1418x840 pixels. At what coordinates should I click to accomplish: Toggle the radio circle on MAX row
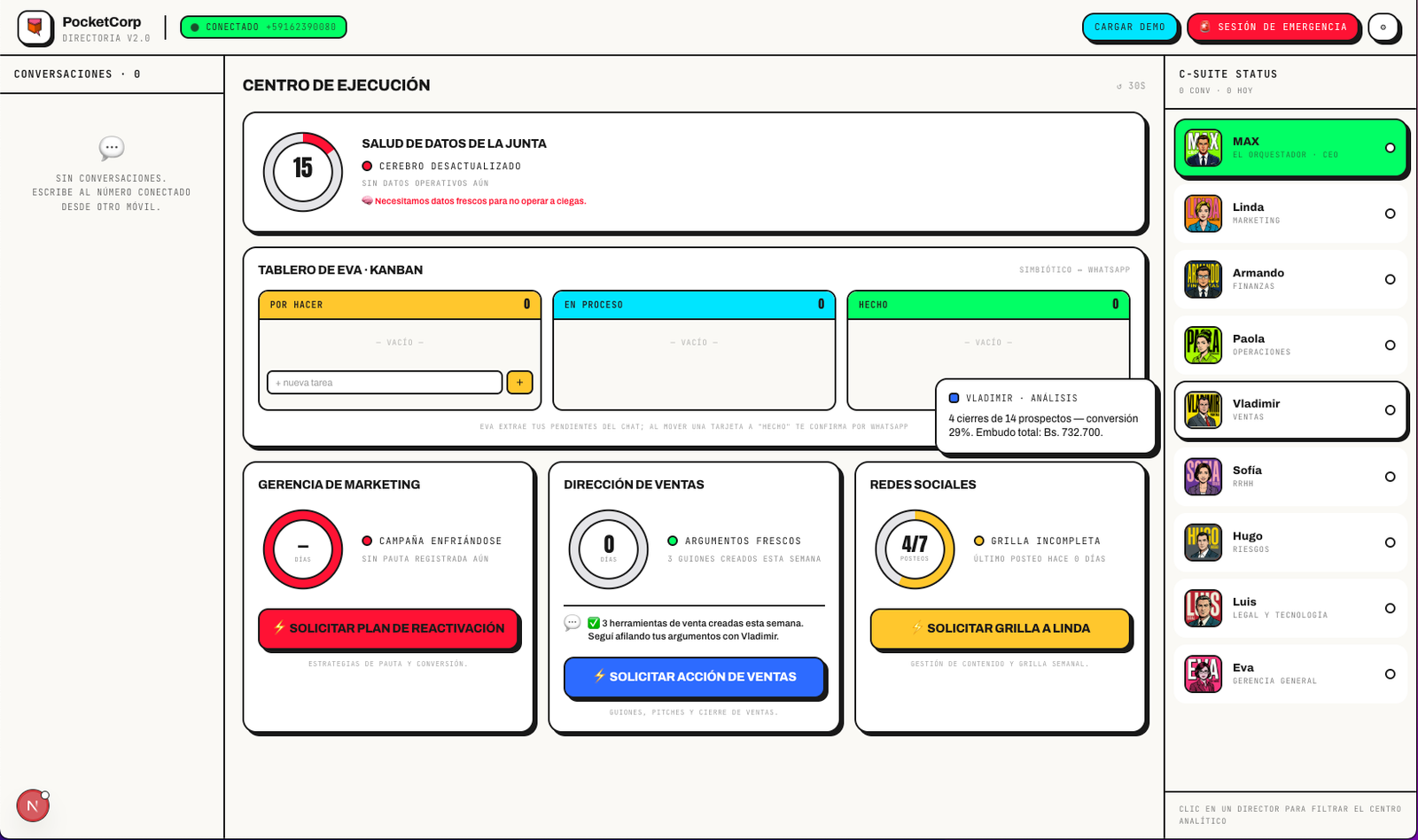pos(1390,148)
